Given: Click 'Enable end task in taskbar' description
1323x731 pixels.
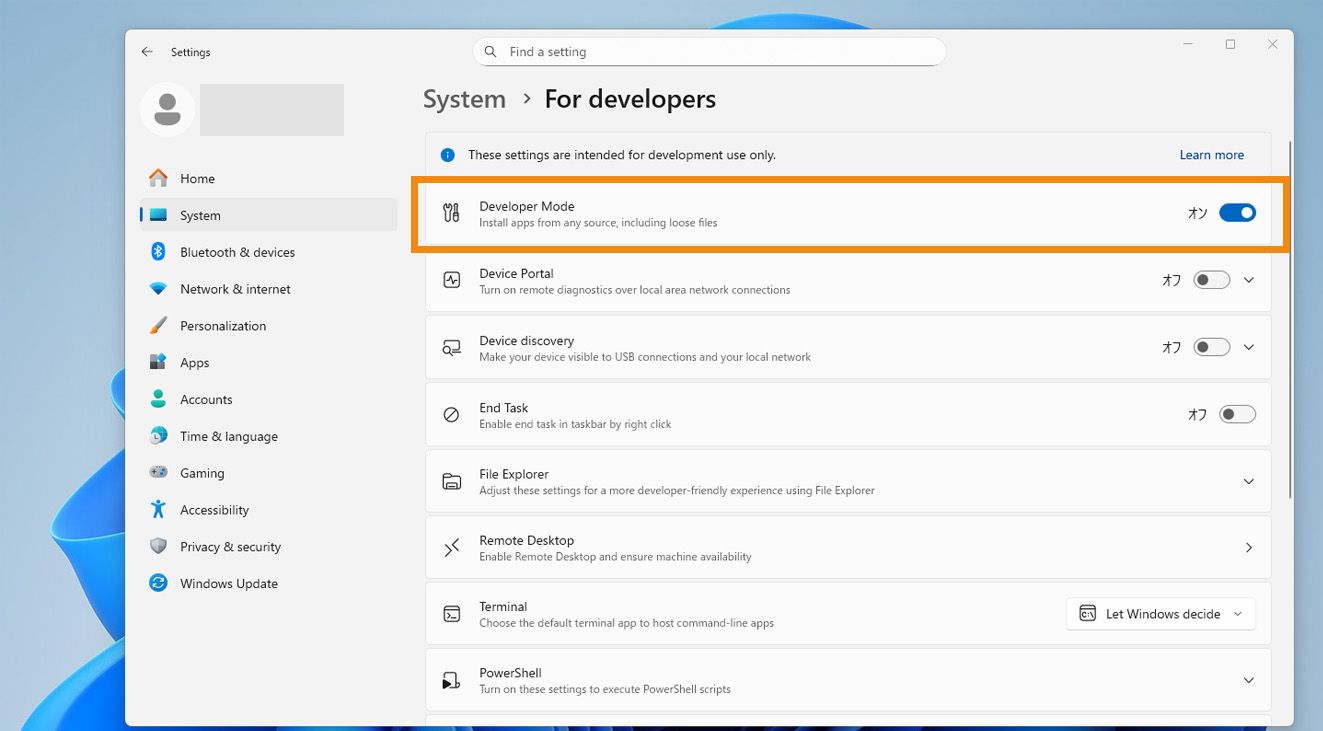Looking at the screenshot, I should tap(575, 424).
